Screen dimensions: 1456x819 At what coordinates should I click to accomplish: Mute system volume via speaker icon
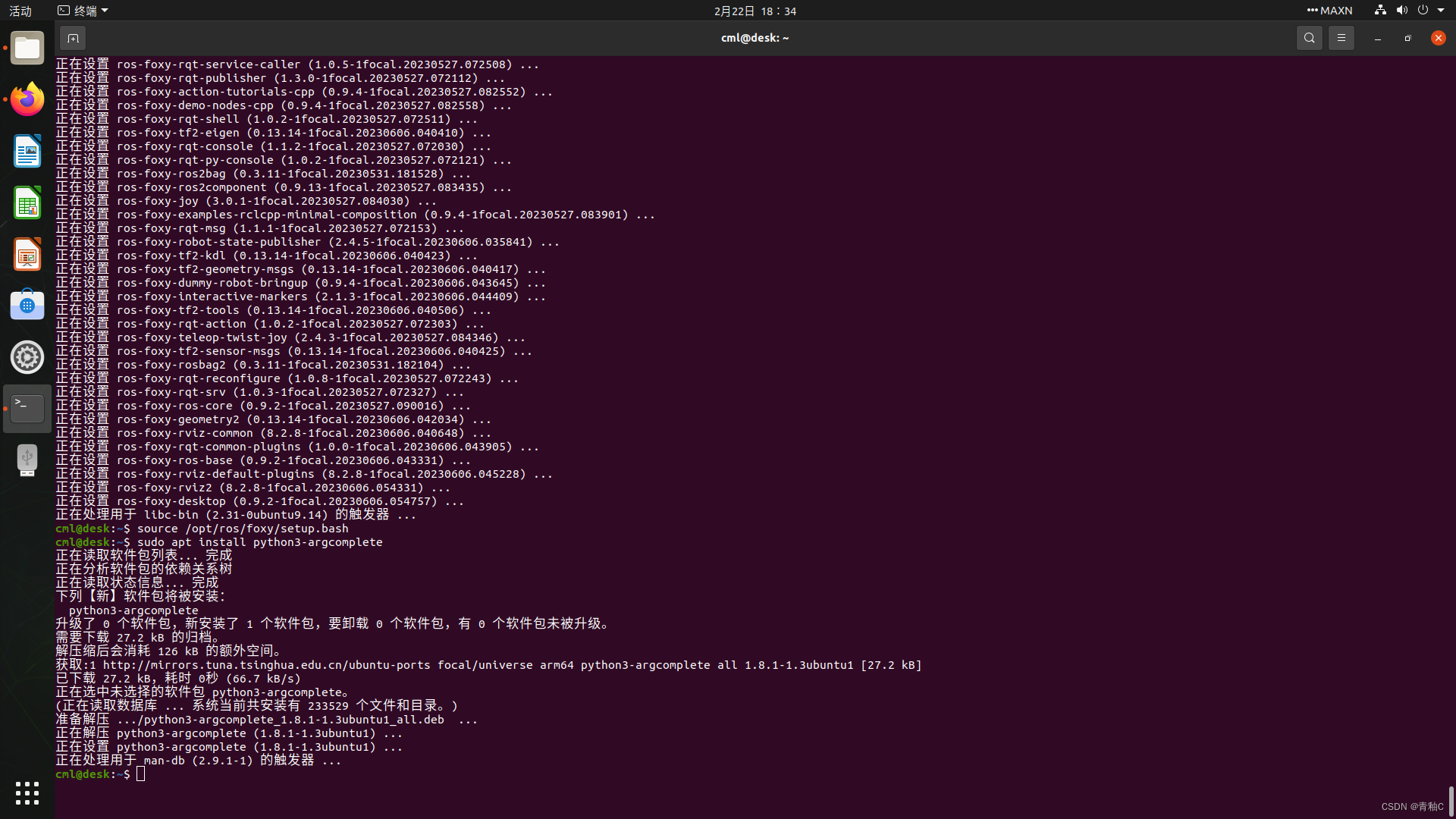1401,10
